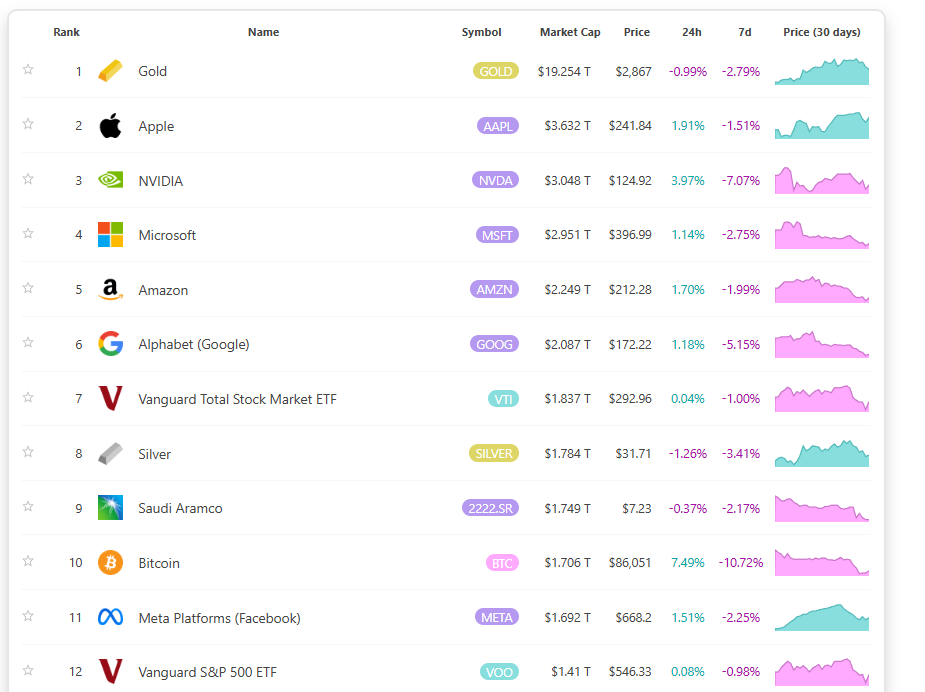The width and height of the screenshot is (925, 692).
Task: Open the Meta Platforms logo icon
Action: tap(111, 618)
